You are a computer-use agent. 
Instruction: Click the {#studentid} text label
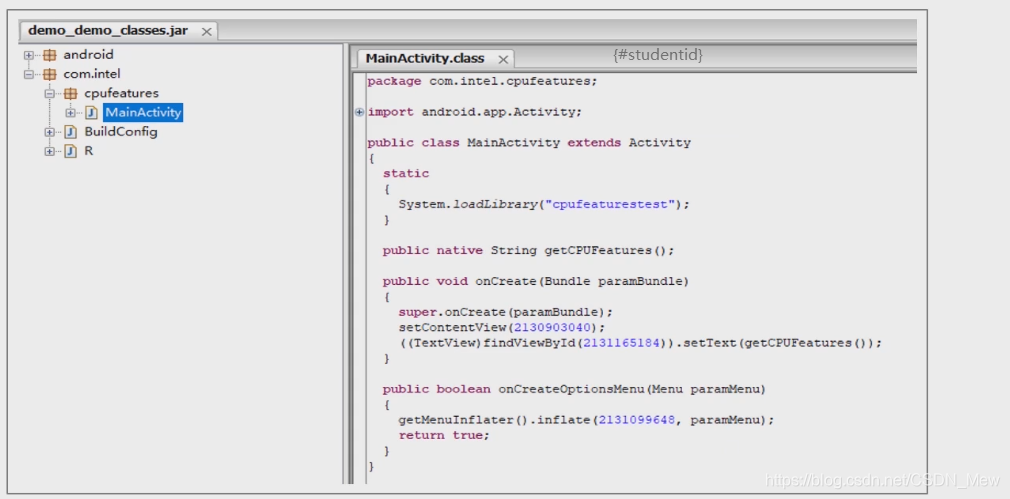658,55
